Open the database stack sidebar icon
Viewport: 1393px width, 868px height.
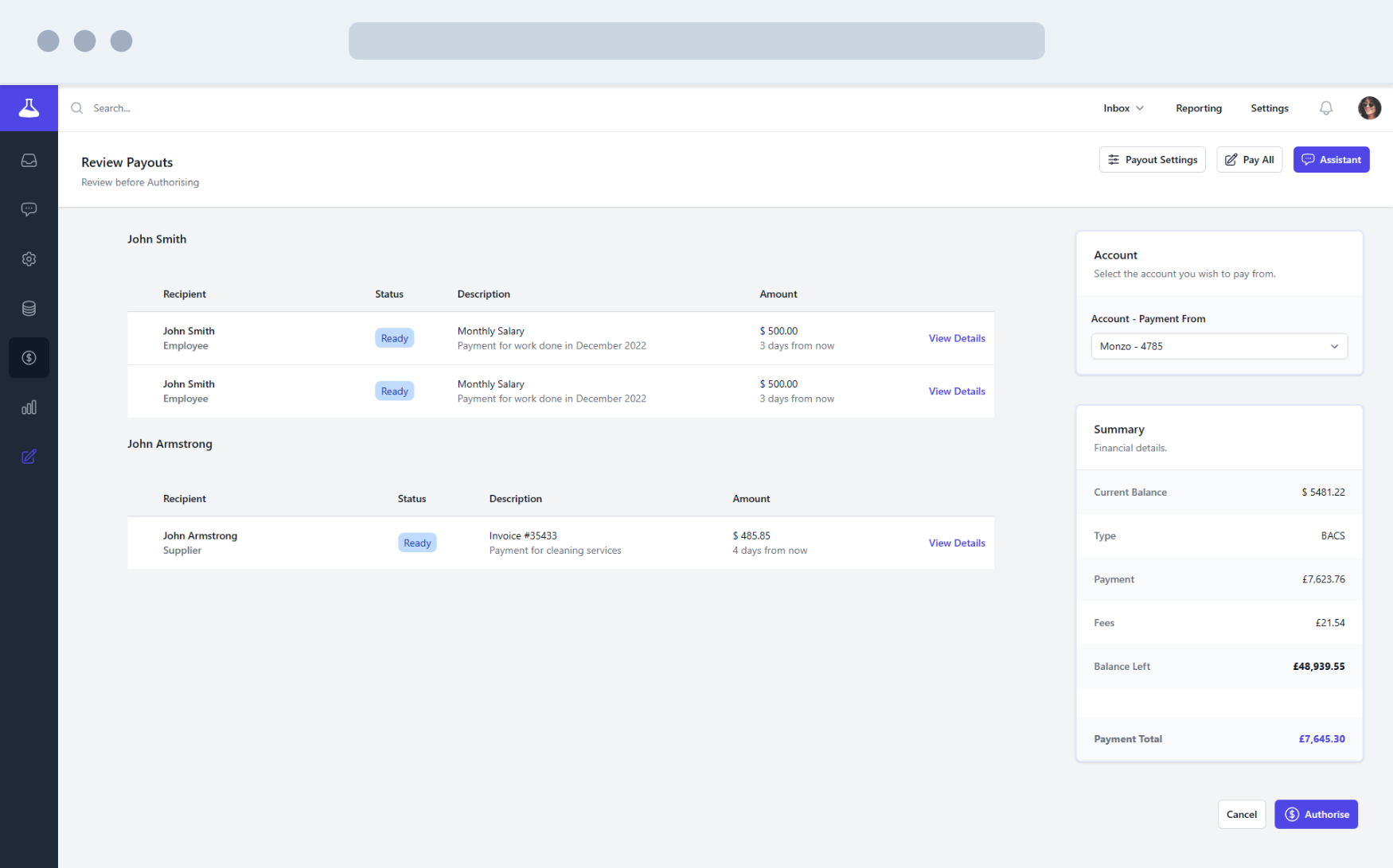click(29, 309)
